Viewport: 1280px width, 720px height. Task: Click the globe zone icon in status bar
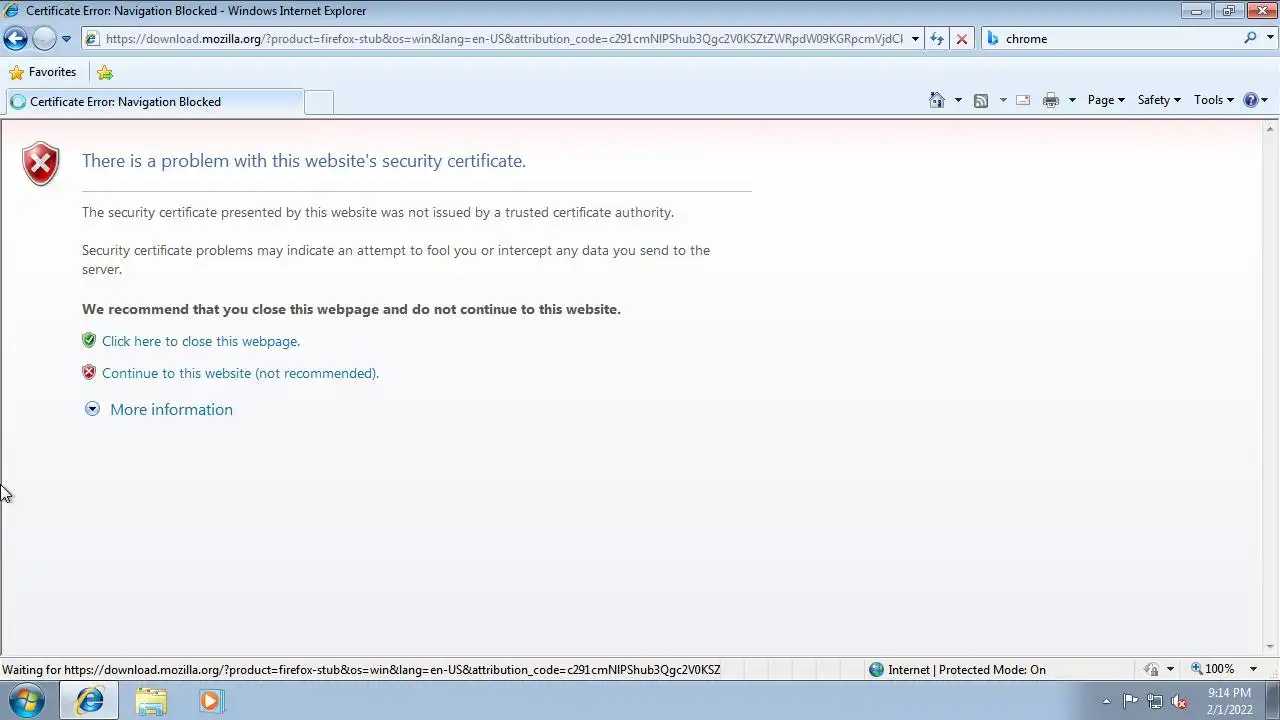coord(876,670)
